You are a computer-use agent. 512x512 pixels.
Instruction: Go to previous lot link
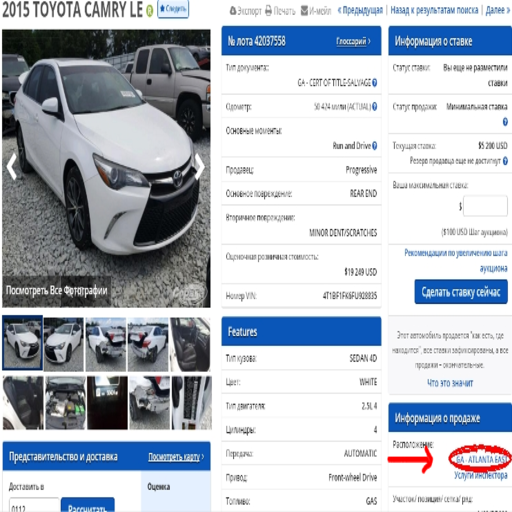click(x=360, y=10)
